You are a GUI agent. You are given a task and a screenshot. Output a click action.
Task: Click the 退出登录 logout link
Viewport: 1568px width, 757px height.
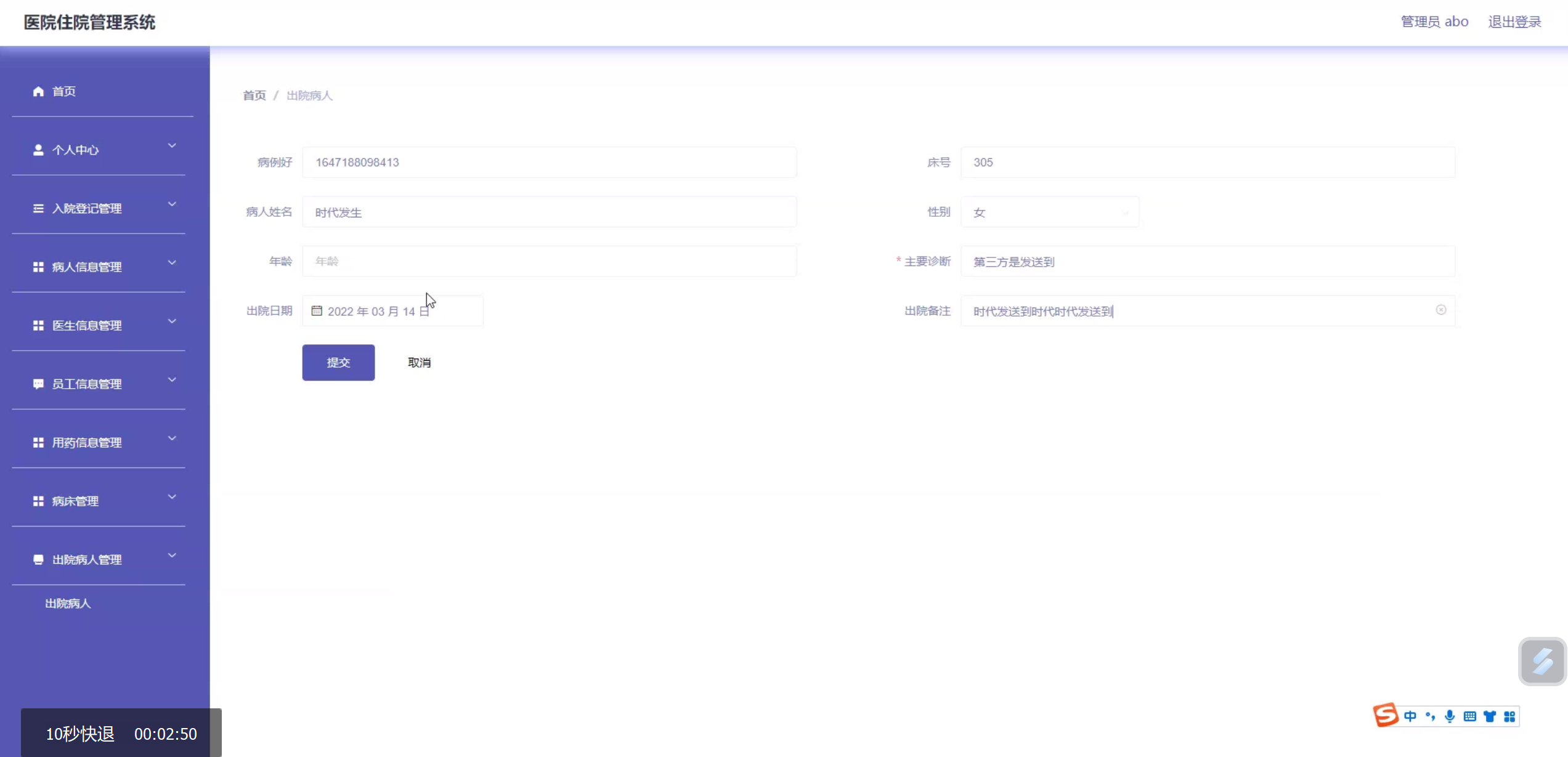click(1514, 22)
